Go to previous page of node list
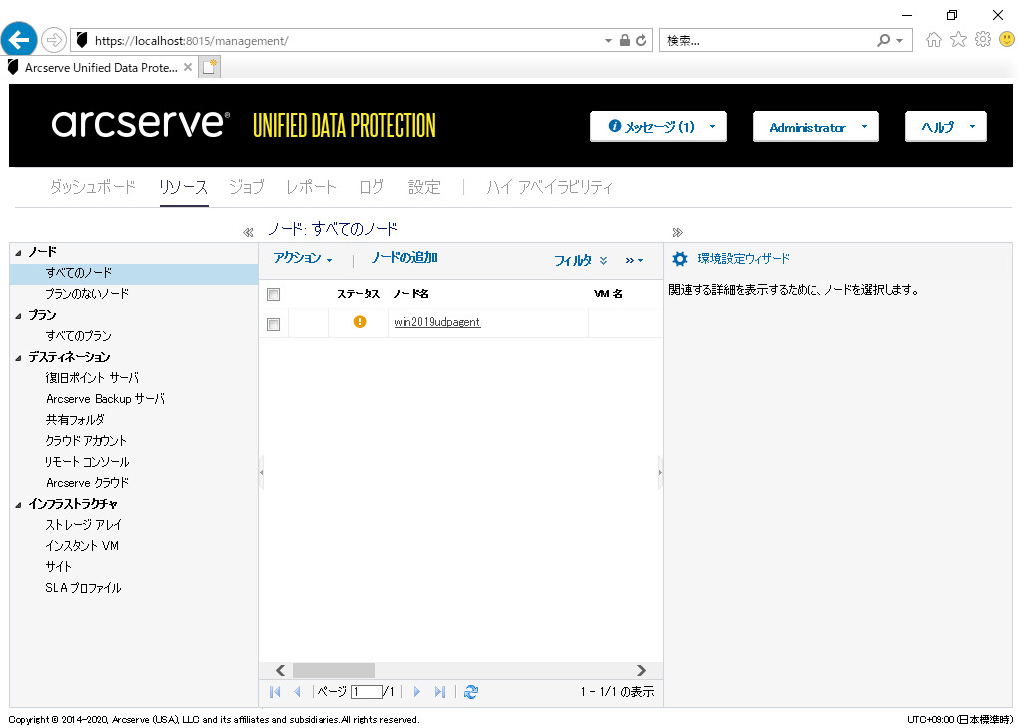Screen dimensions: 1018x728 [x=297, y=692]
